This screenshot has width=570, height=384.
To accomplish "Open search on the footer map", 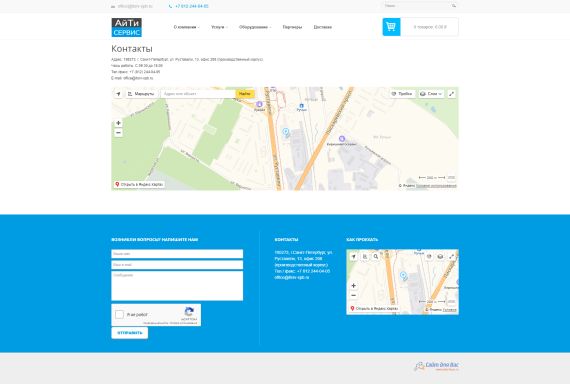I will click(376, 256).
